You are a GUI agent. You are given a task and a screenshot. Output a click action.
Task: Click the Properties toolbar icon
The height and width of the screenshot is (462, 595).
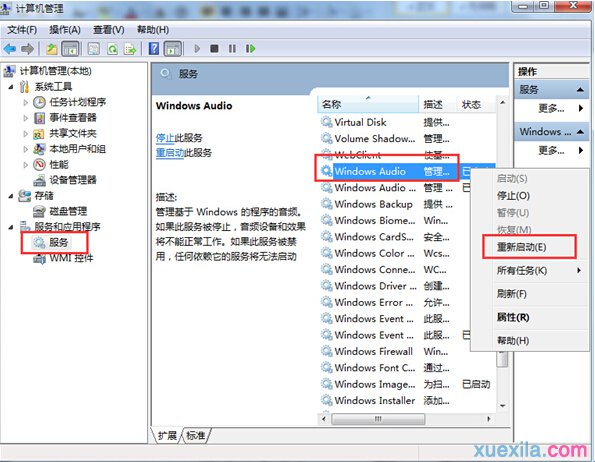pyautogui.click(x=94, y=49)
